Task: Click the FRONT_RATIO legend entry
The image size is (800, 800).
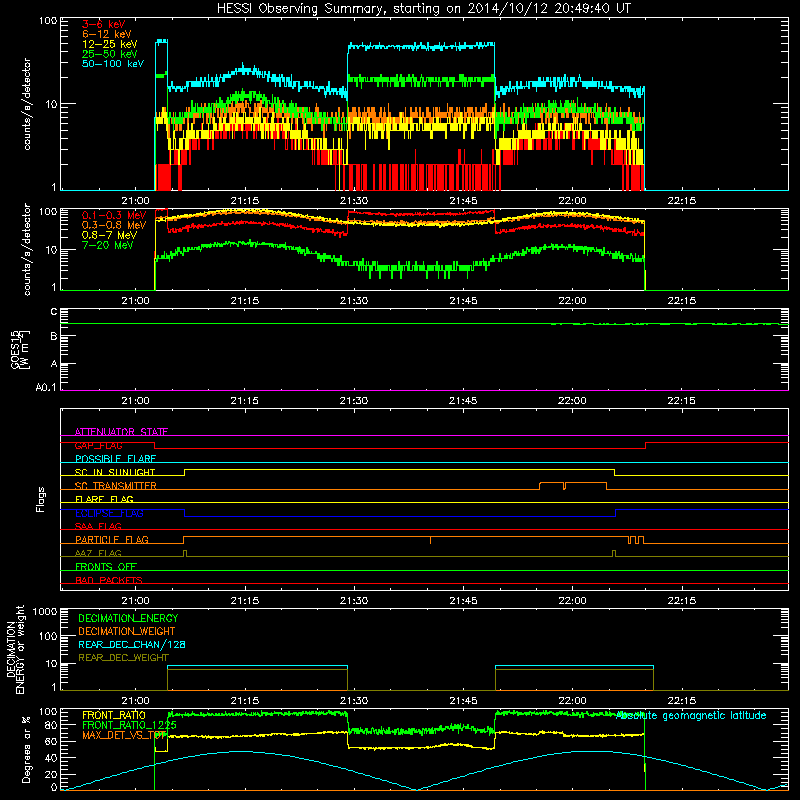Action: tap(114, 715)
